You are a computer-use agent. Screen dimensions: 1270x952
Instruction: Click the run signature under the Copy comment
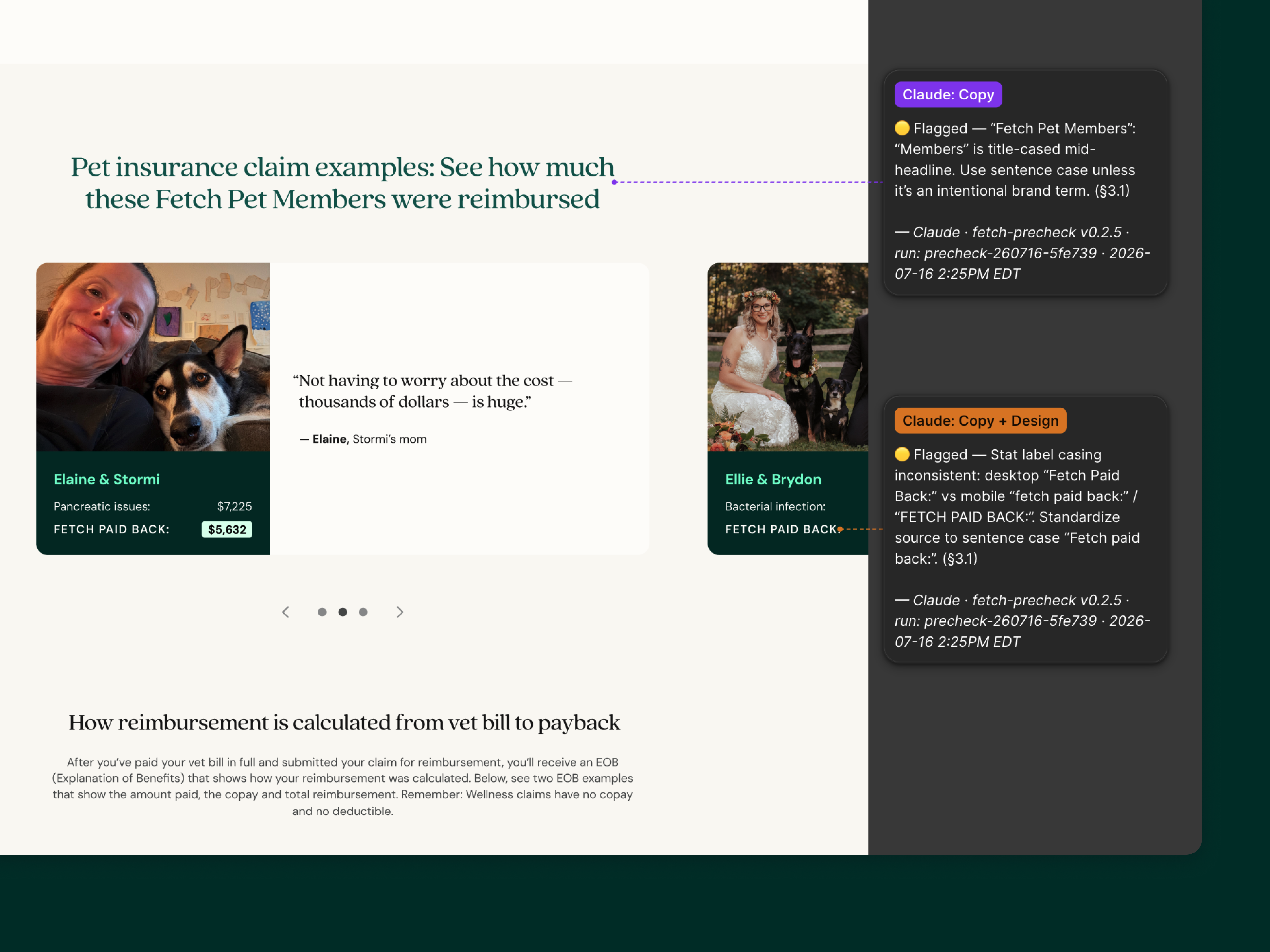1022,253
